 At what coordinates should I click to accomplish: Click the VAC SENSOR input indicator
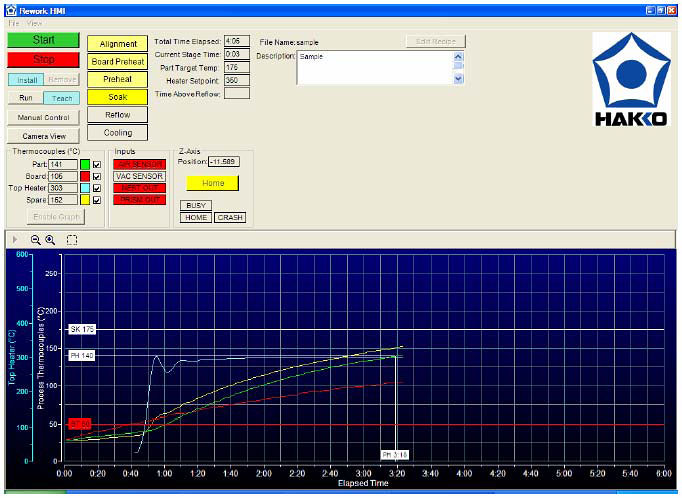[140, 176]
